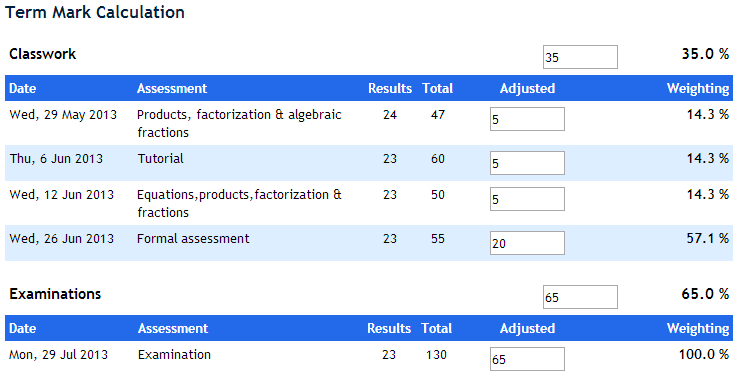Click the Weighting header in the Classwork table

click(x=698, y=88)
